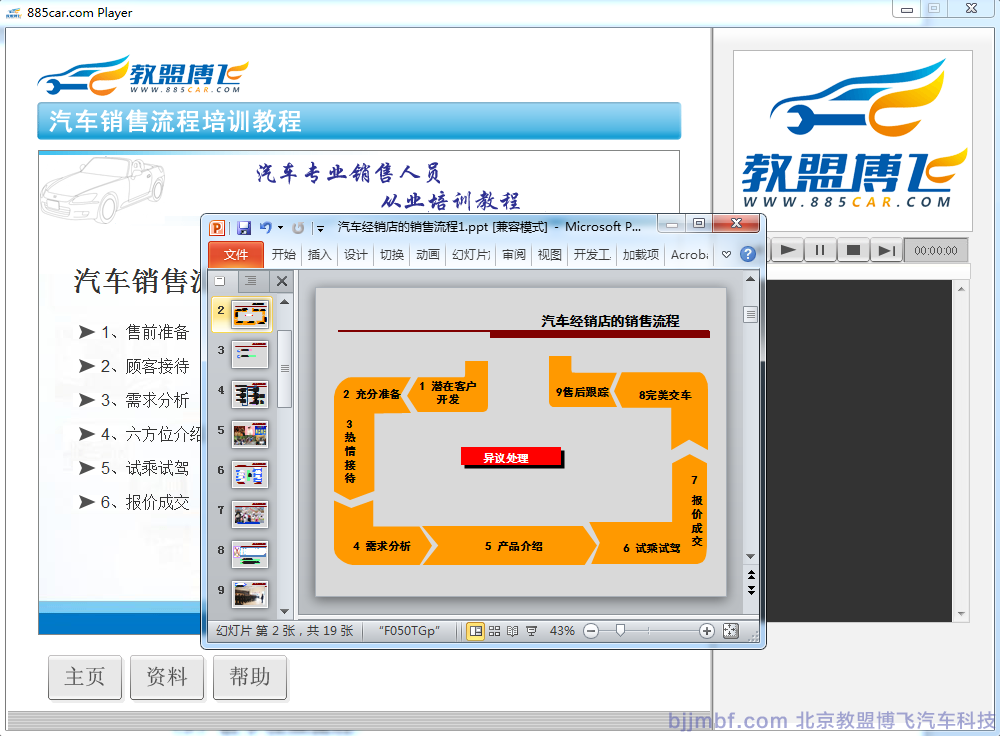
Task: Click the Undo arrow icon
Action: pyautogui.click(x=265, y=228)
